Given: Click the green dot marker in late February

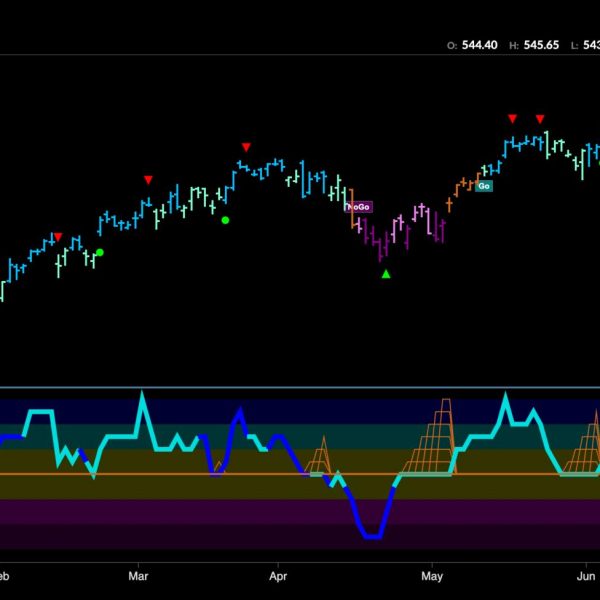Looking at the screenshot, I should click(100, 252).
